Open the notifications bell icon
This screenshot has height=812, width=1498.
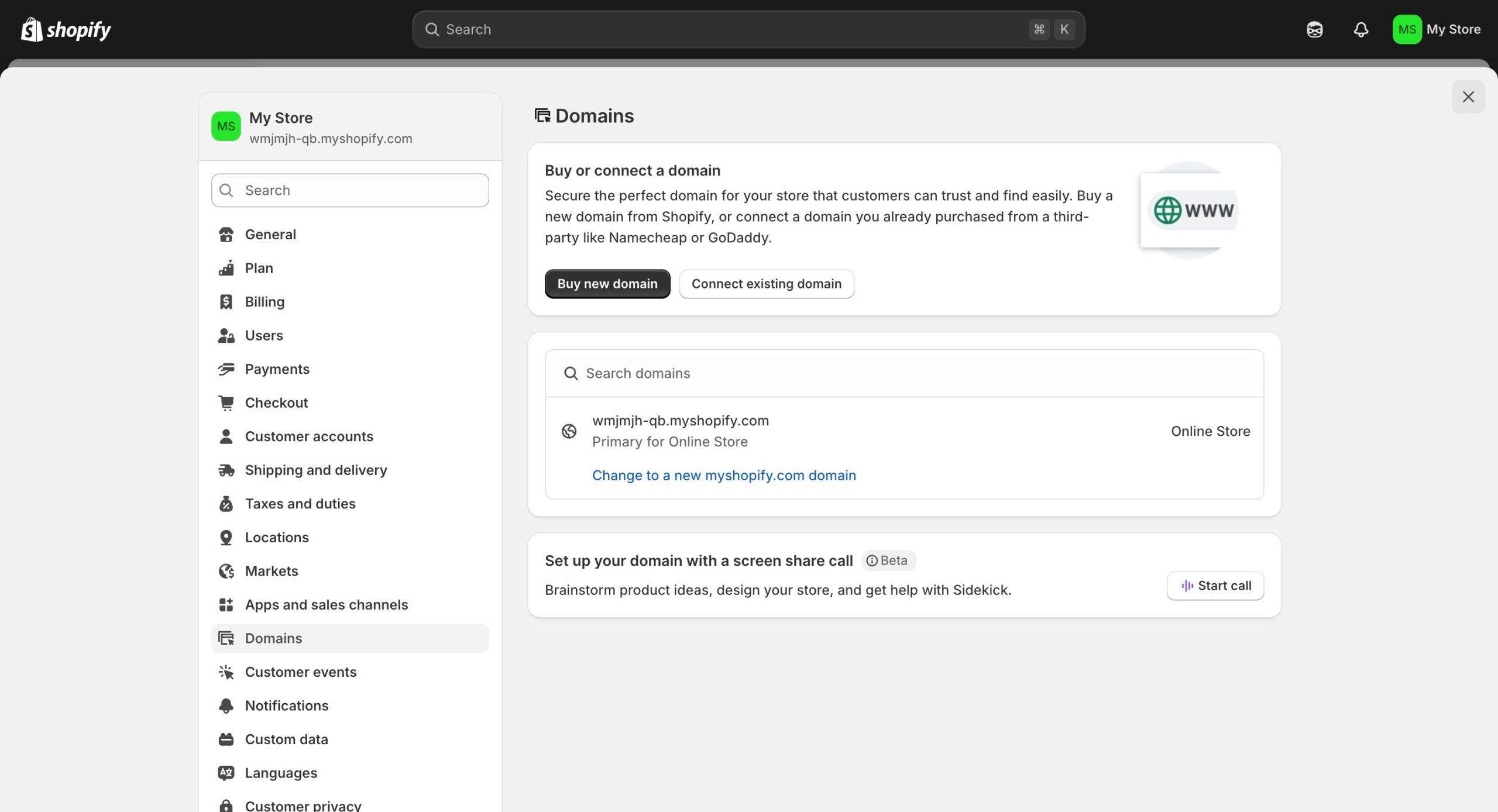pyautogui.click(x=1361, y=29)
